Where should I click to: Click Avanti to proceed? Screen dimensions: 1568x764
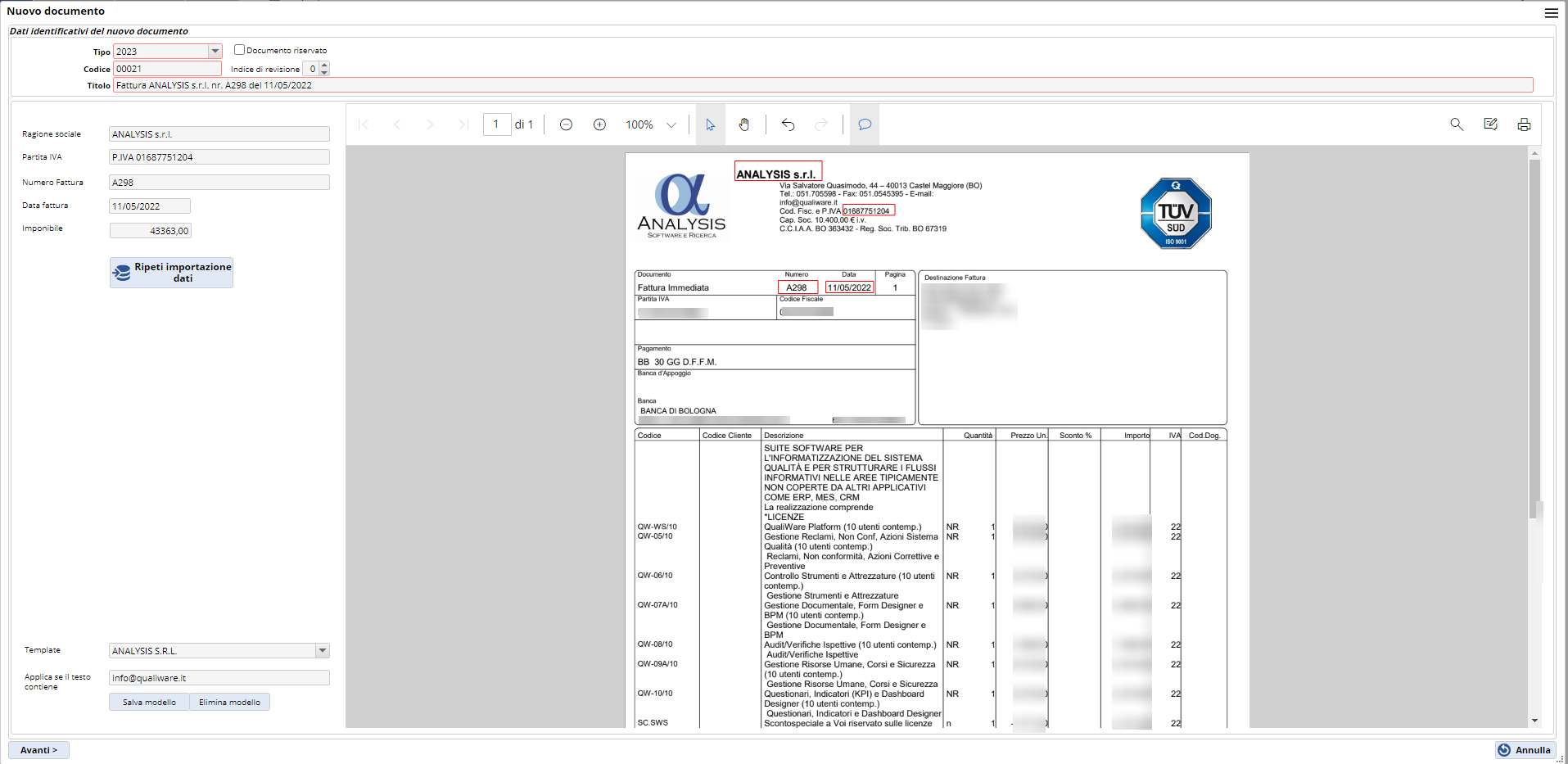tap(38, 750)
